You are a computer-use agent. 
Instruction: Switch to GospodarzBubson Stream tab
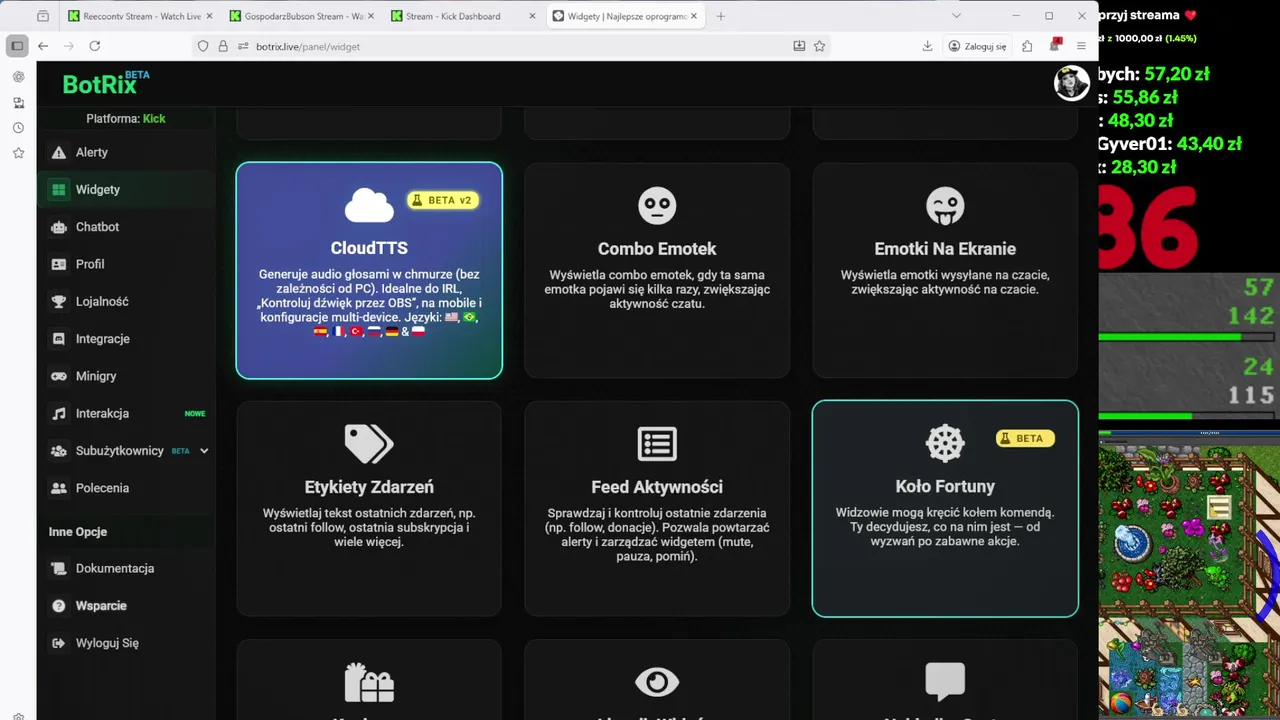[x=299, y=16]
